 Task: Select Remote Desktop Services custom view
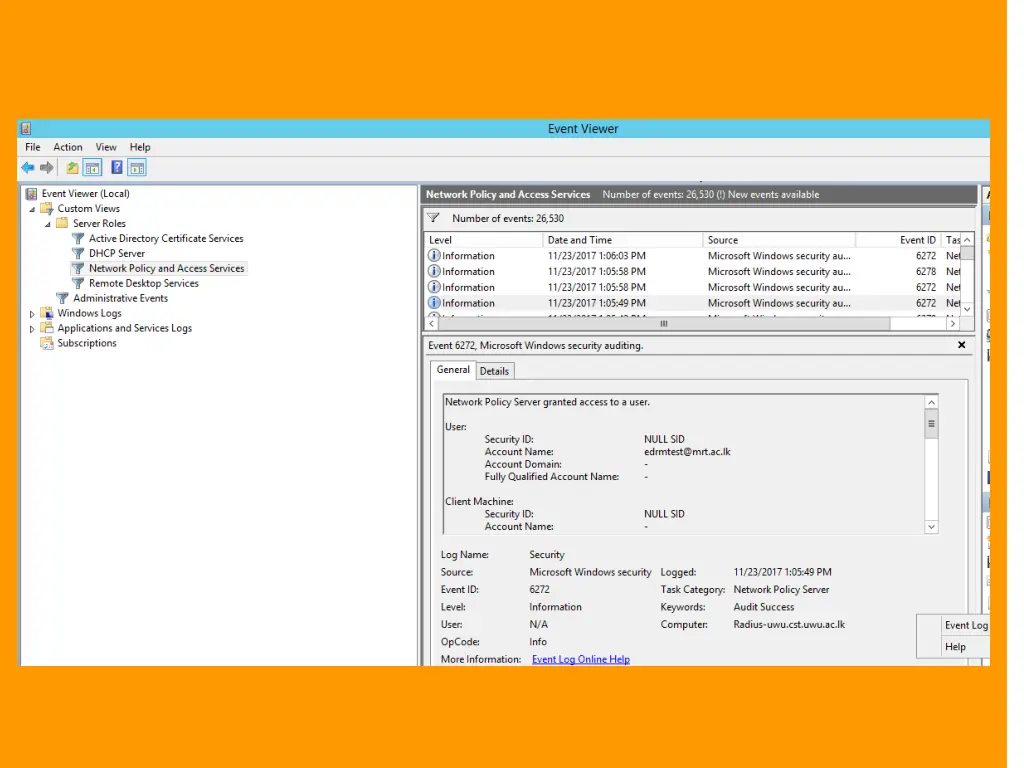point(143,283)
